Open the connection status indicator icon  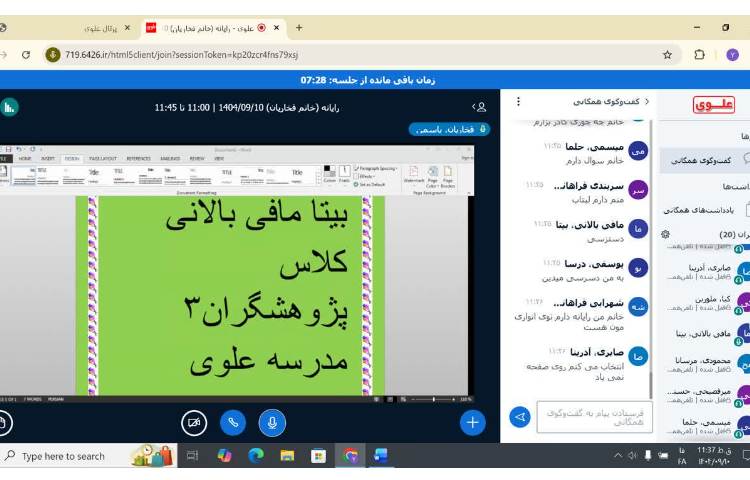[x=8, y=107]
